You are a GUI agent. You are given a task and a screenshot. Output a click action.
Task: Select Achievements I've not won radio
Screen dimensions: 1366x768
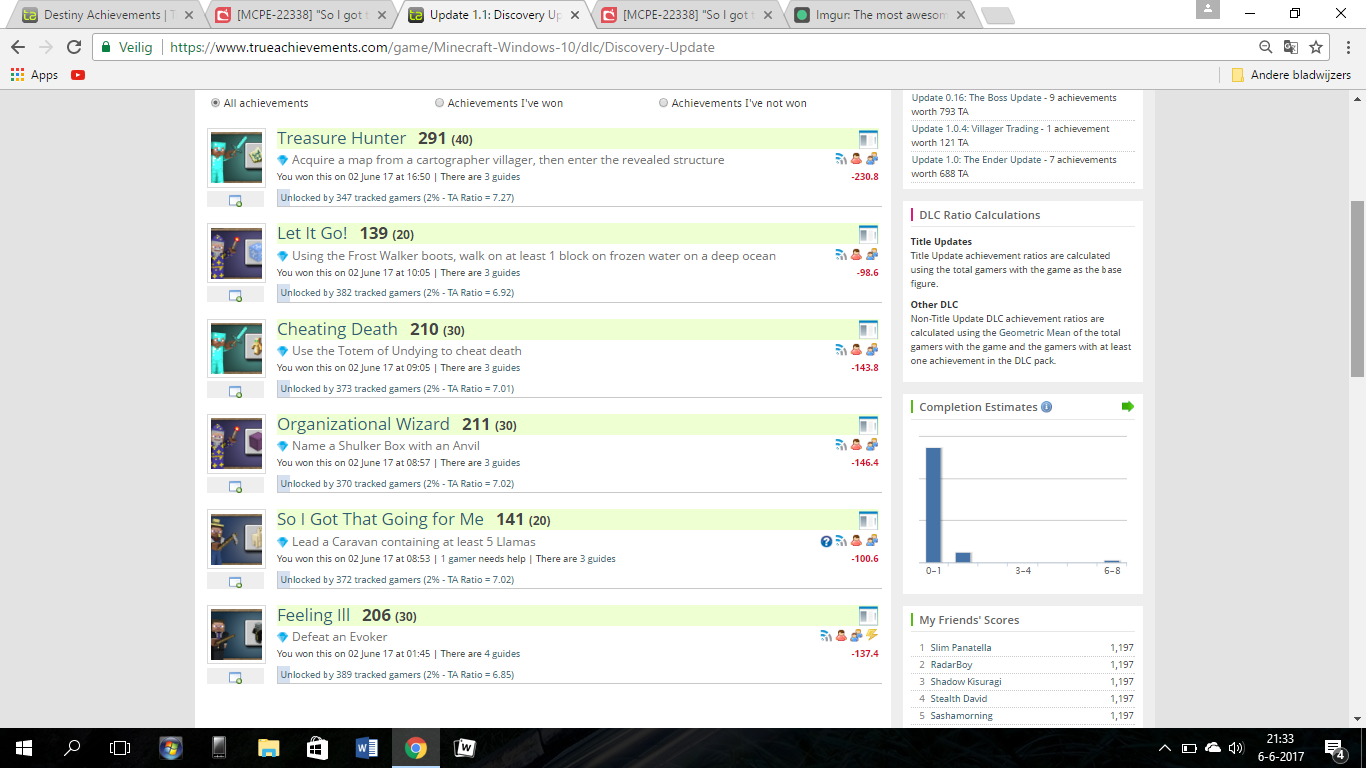664,103
